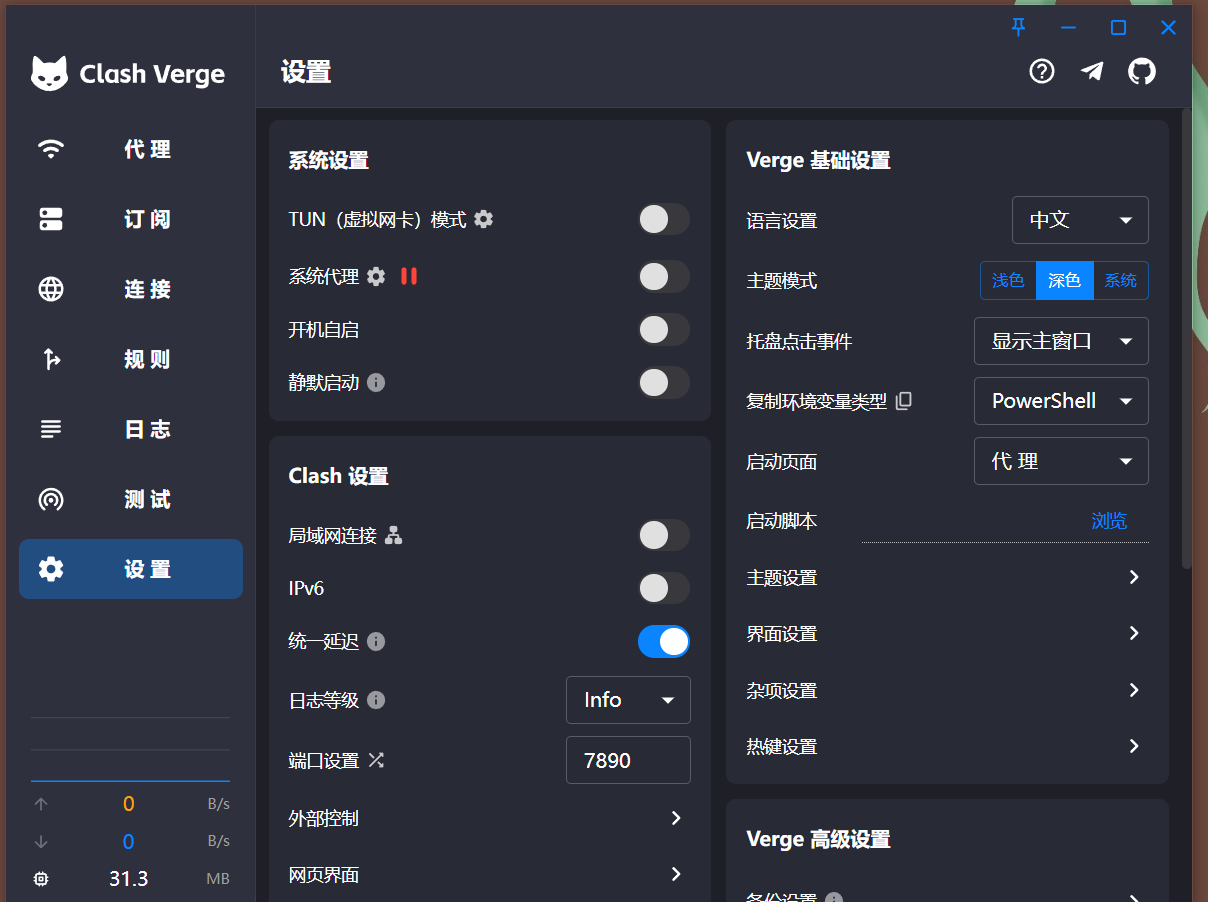
Task: Open 托盘点击事件 dropdown
Action: pyautogui.click(x=1061, y=341)
